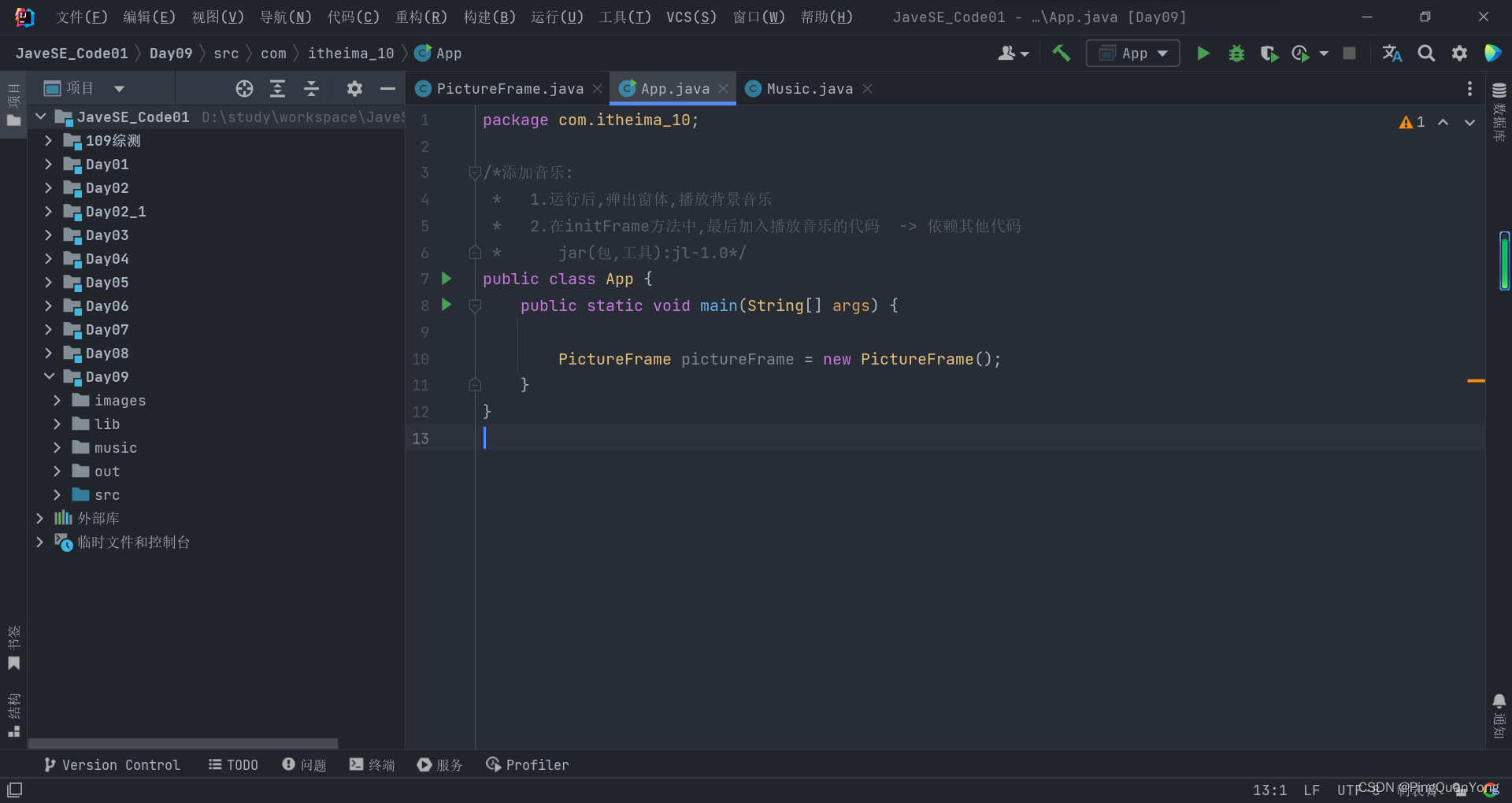Run main method from gutter line 8
The width and height of the screenshot is (1512, 803).
pyautogui.click(x=447, y=304)
